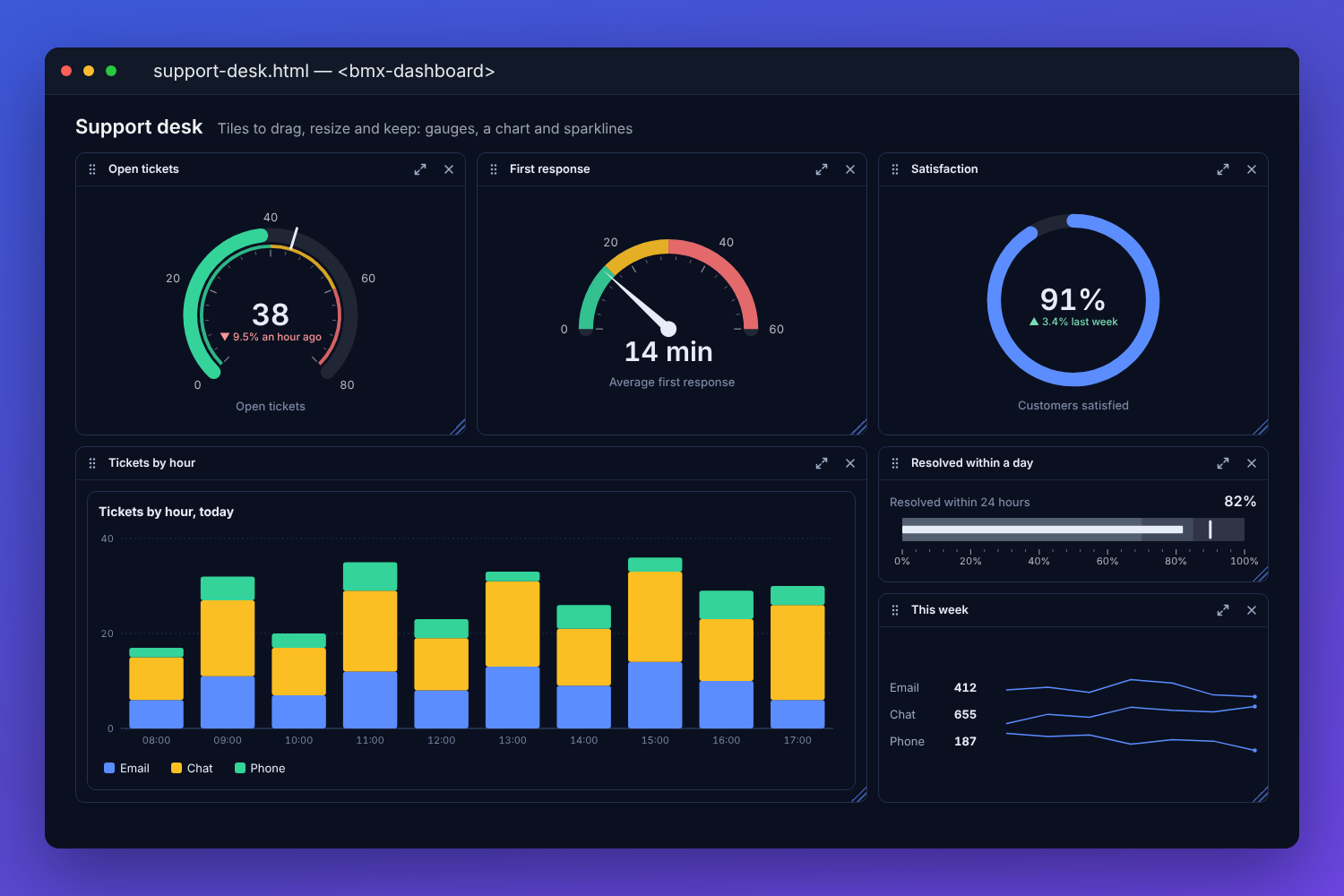This screenshot has width=1344, height=896.
Task: Click the 91% satisfaction ring gauge
Action: click(x=1073, y=300)
